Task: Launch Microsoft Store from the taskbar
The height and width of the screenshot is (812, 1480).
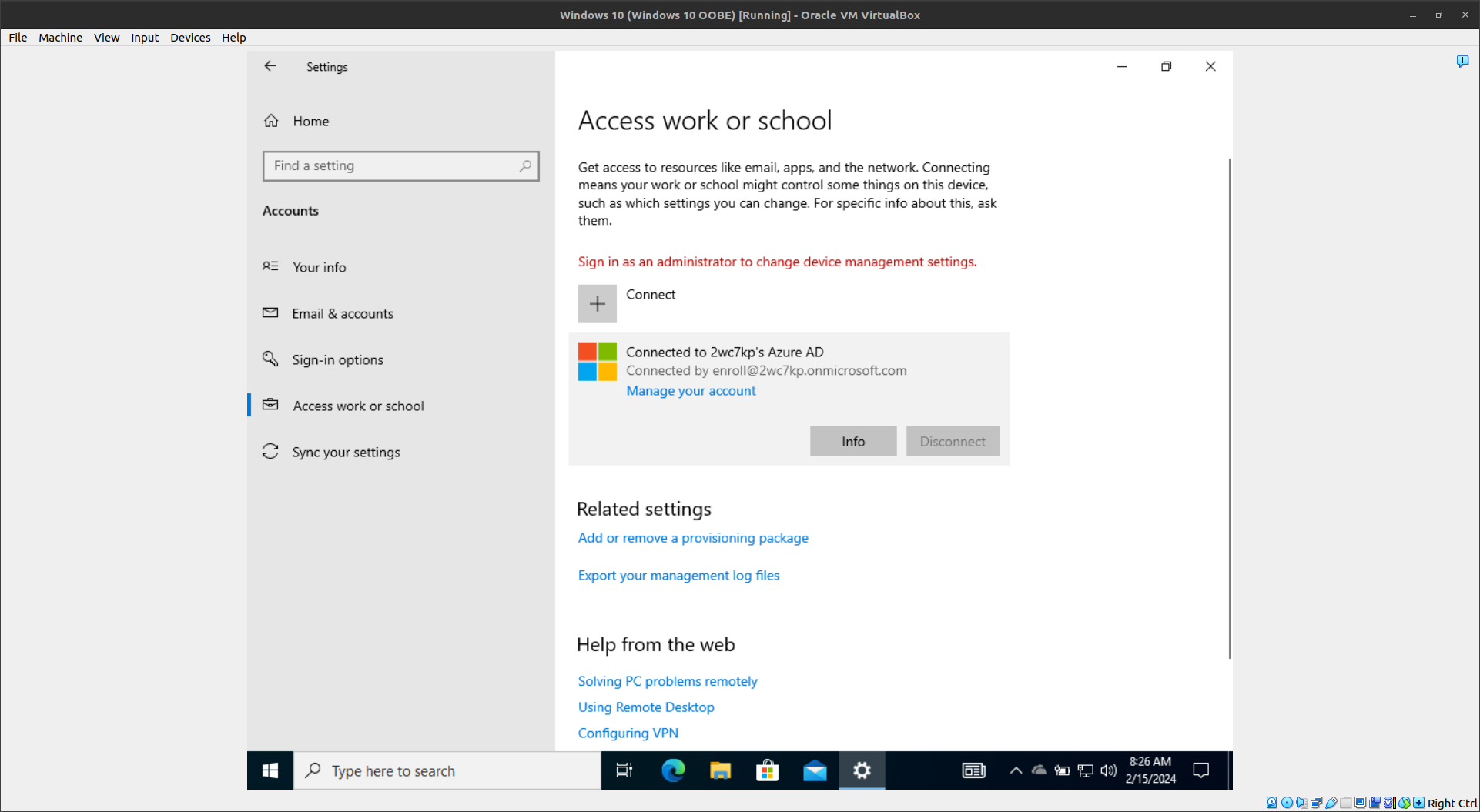Action: pyautogui.click(x=767, y=770)
